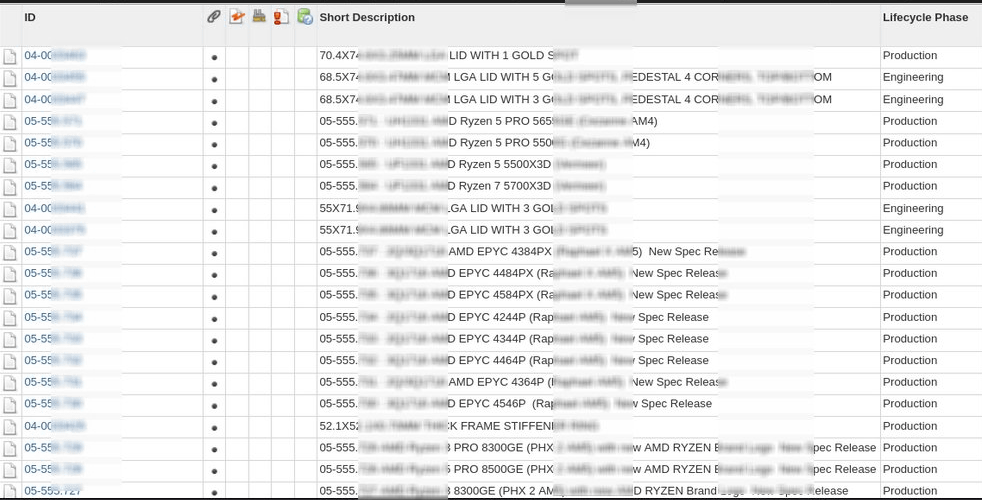
Task: Click attachment dot in EPYC 4244P row
Action: pos(214,318)
